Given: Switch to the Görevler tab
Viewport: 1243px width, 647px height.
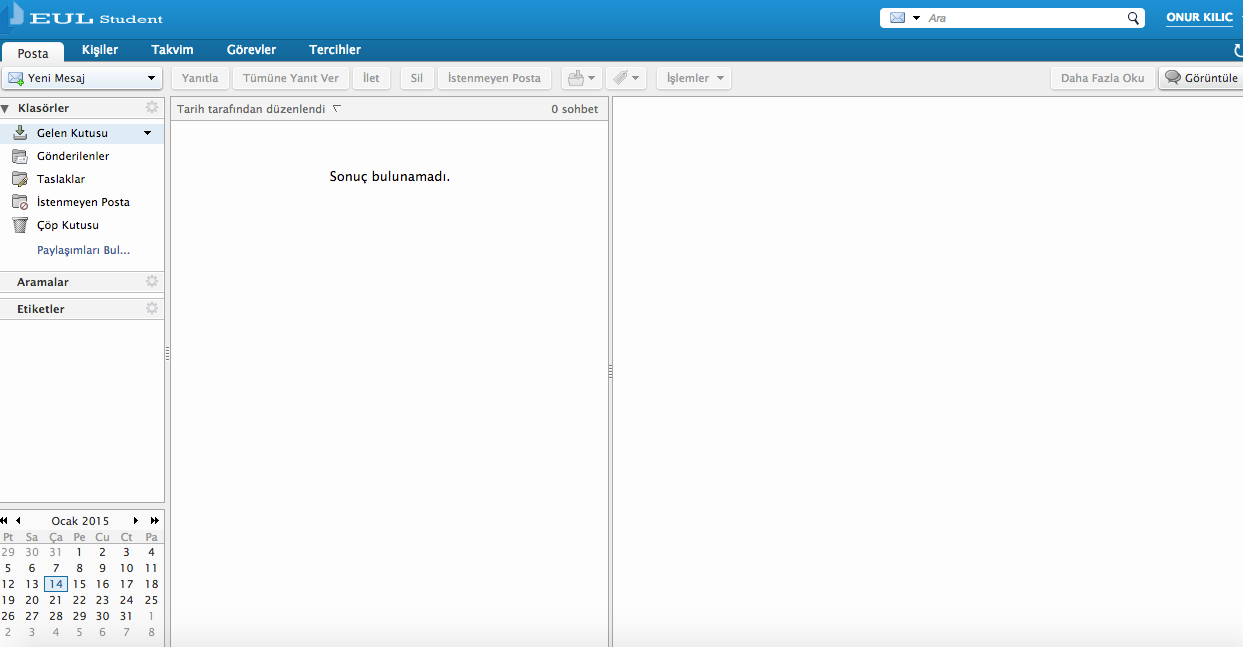Looking at the screenshot, I should [251, 50].
